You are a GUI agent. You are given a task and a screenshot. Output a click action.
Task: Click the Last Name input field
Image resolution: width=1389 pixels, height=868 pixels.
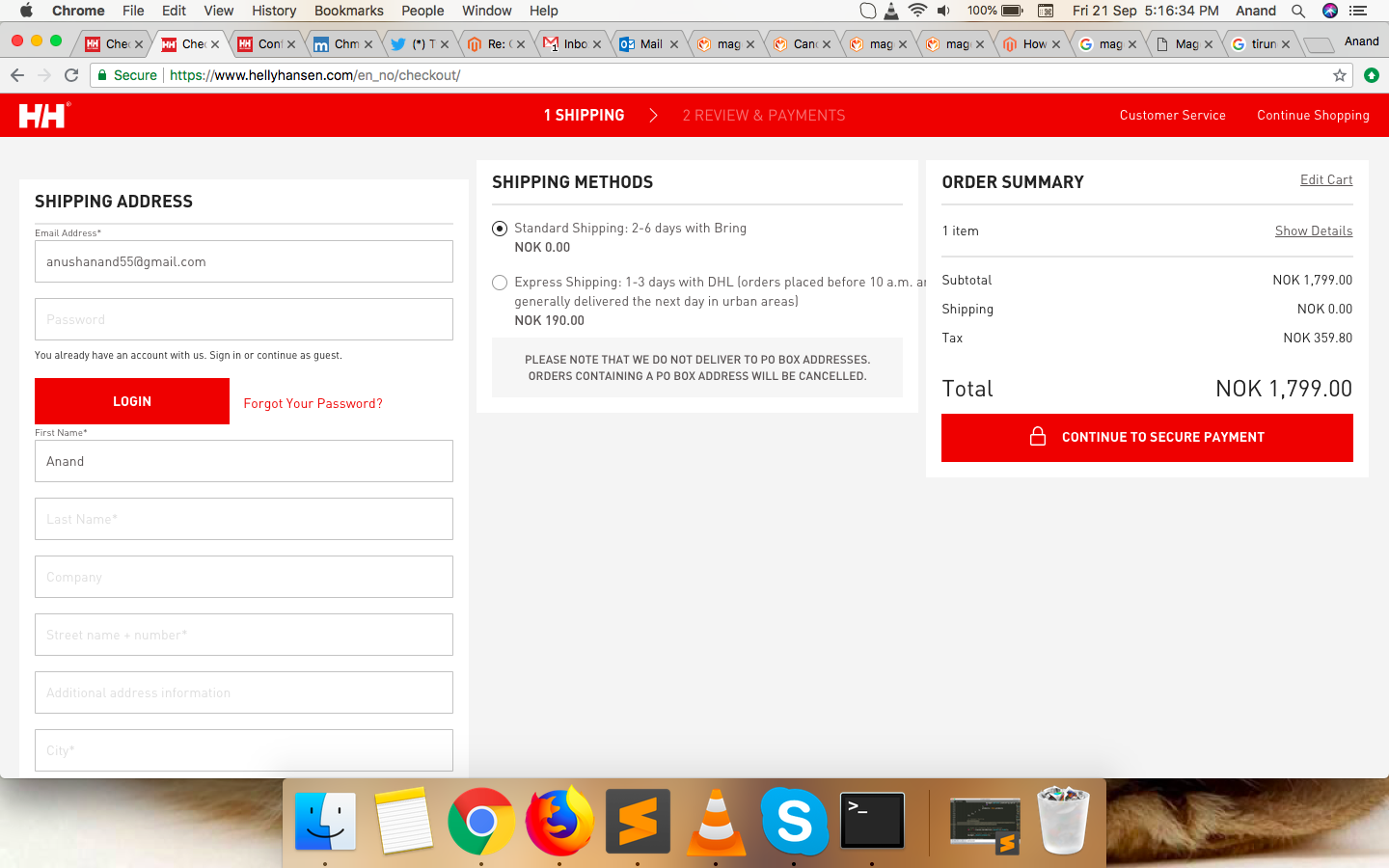click(x=243, y=519)
